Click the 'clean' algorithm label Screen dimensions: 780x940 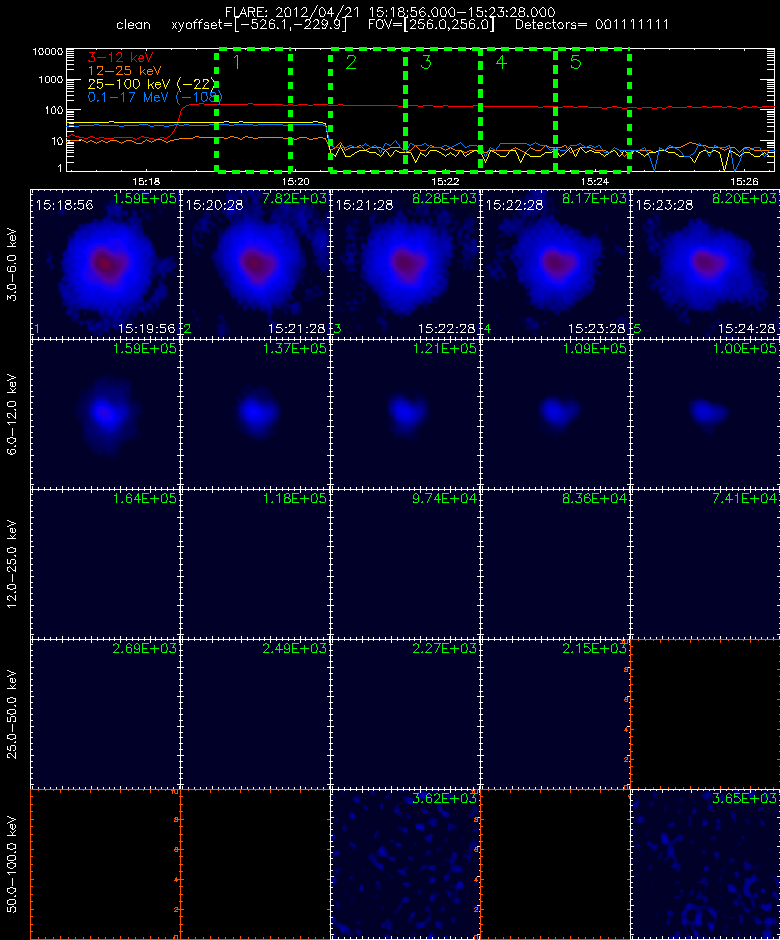point(133,25)
